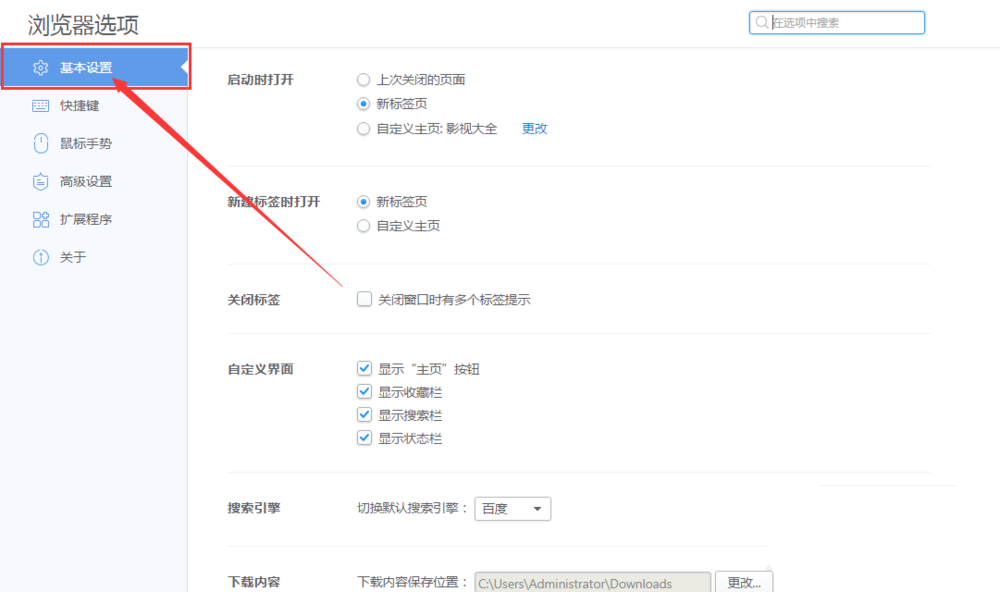This screenshot has height=592, width=1000.
Task: Select the gear icon for 基本设置
Action: [x=40, y=68]
